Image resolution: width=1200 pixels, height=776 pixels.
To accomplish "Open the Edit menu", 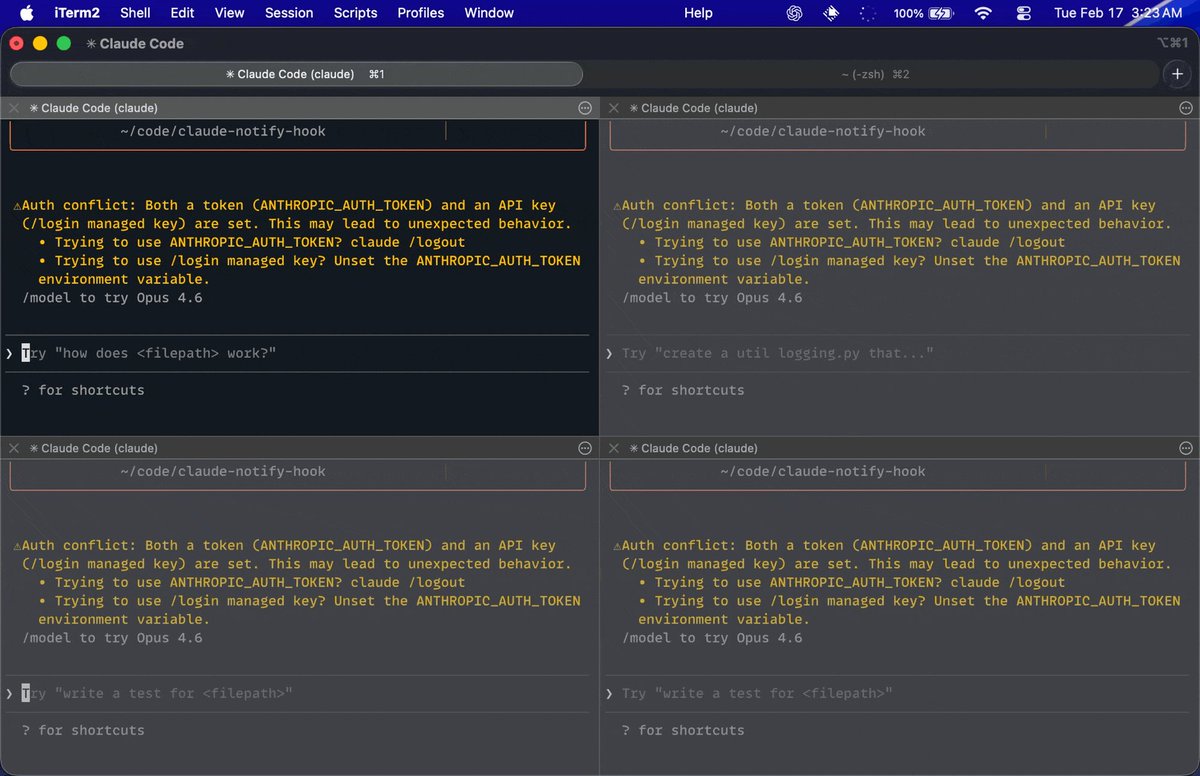I will (x=182, y=13).
